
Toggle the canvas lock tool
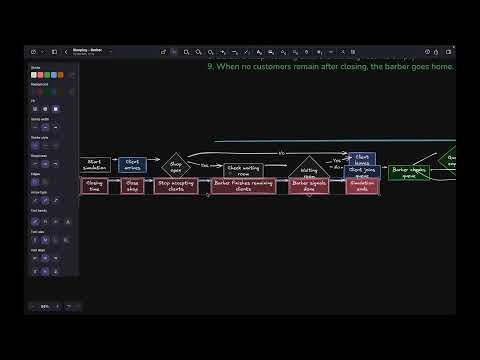coord(163,52)
